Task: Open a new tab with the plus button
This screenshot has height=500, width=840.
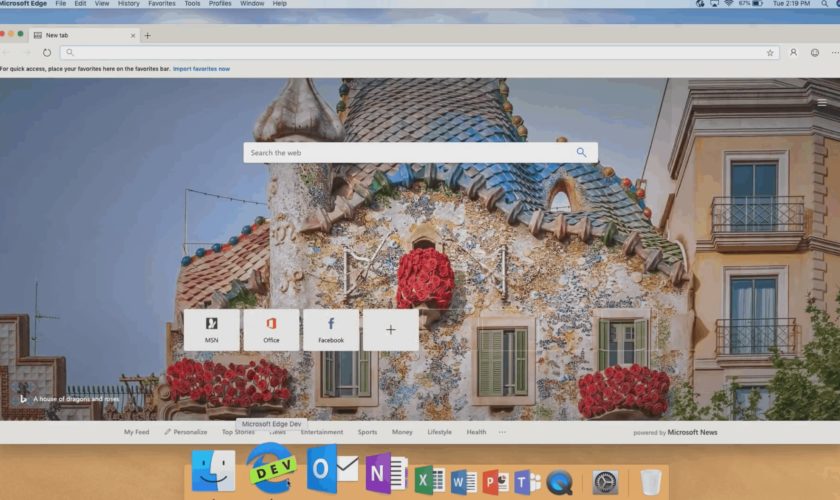Action: 148,35
